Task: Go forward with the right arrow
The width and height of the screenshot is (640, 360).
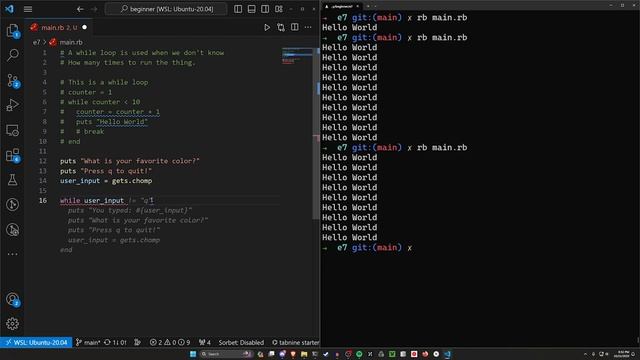Action: [94, 9]
